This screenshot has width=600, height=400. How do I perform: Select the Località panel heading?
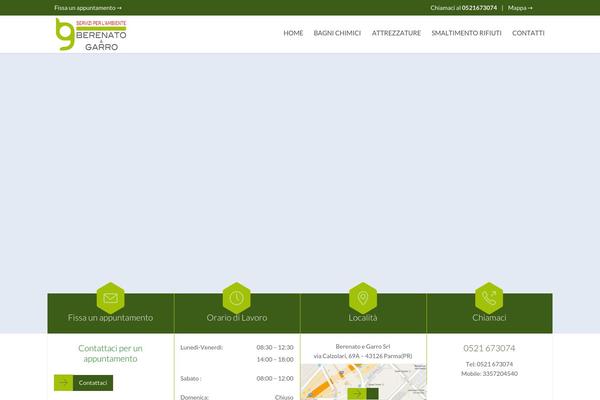(363, 318)
